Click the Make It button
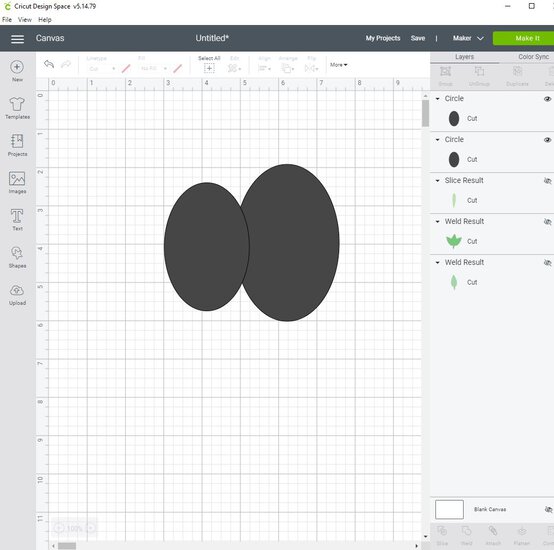This screenshot has height=550, width=554. point(524,38)
